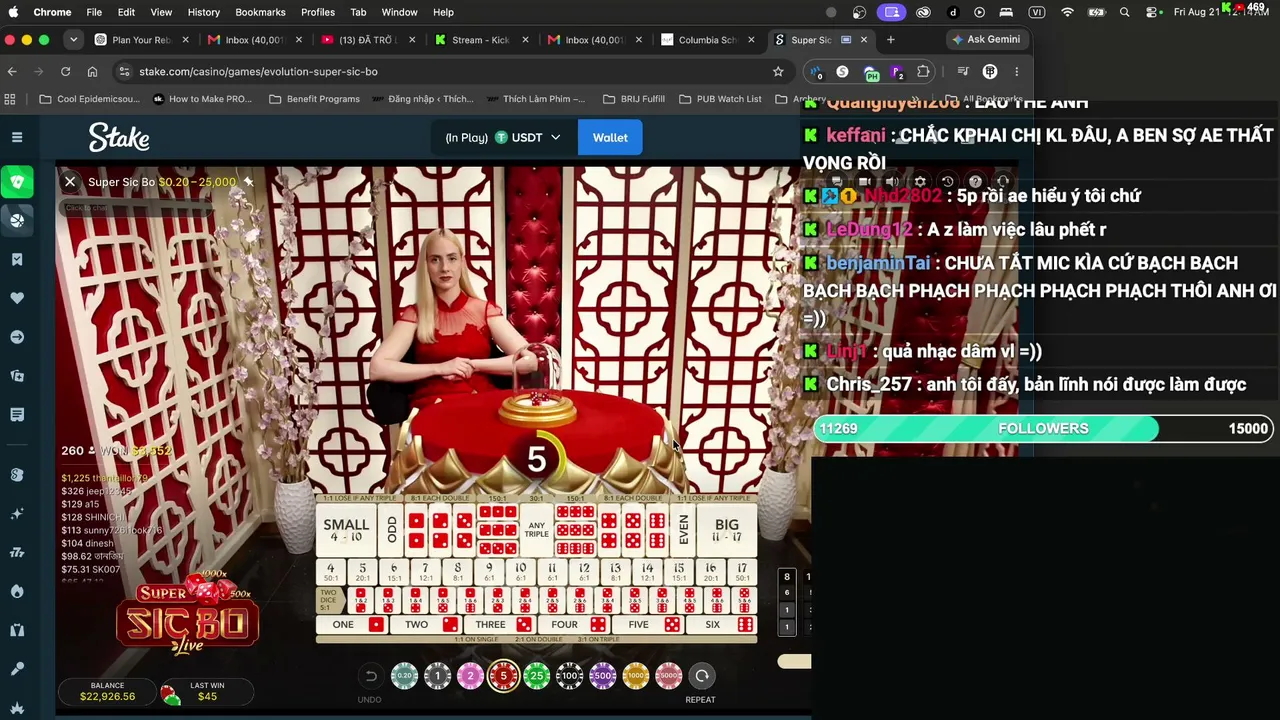Image resolution: width=1280 pixels, height=720 pixels.
Task: Open live support headset icon
Action: point(1003,182)
